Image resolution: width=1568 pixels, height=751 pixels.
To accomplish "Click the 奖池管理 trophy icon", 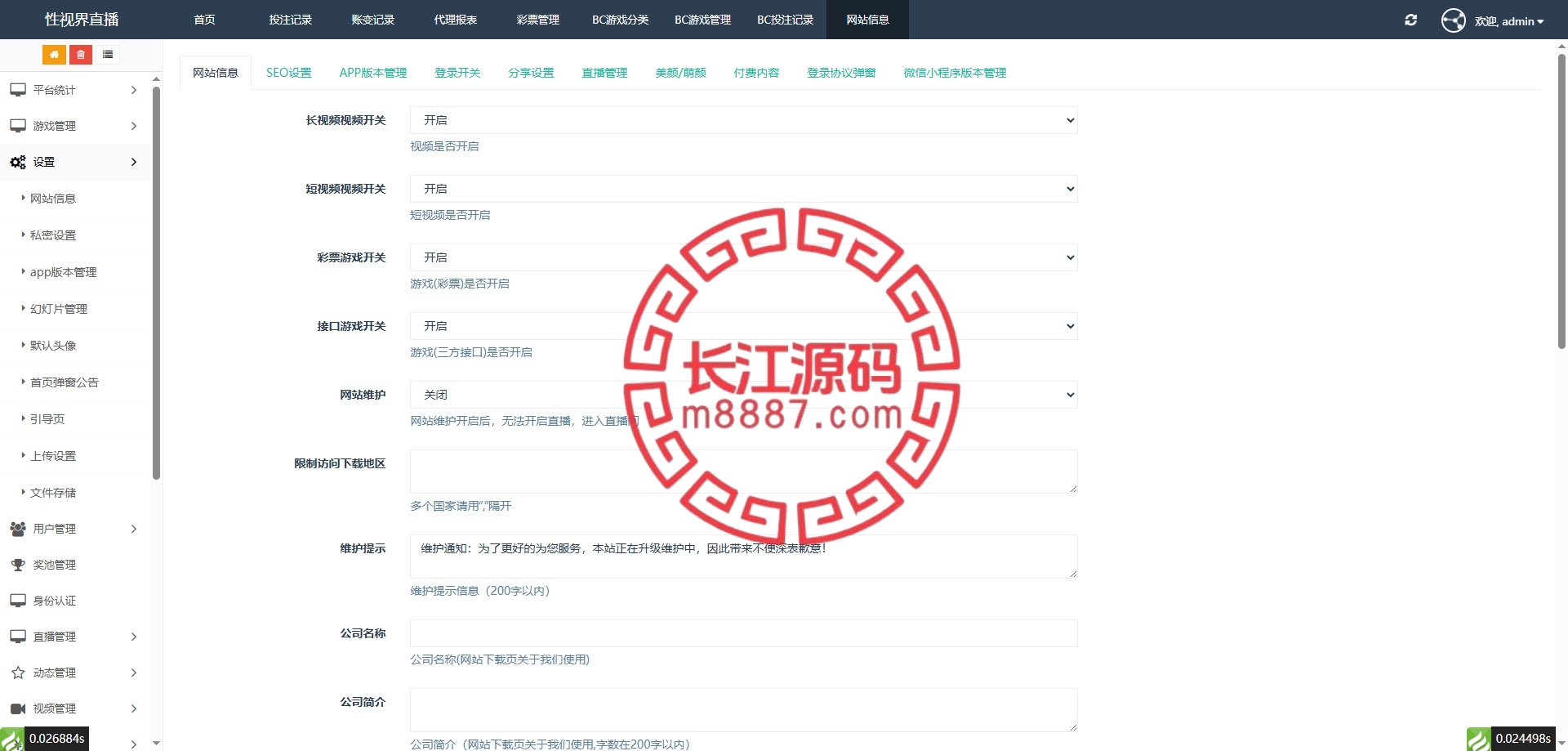I will 18,565.
